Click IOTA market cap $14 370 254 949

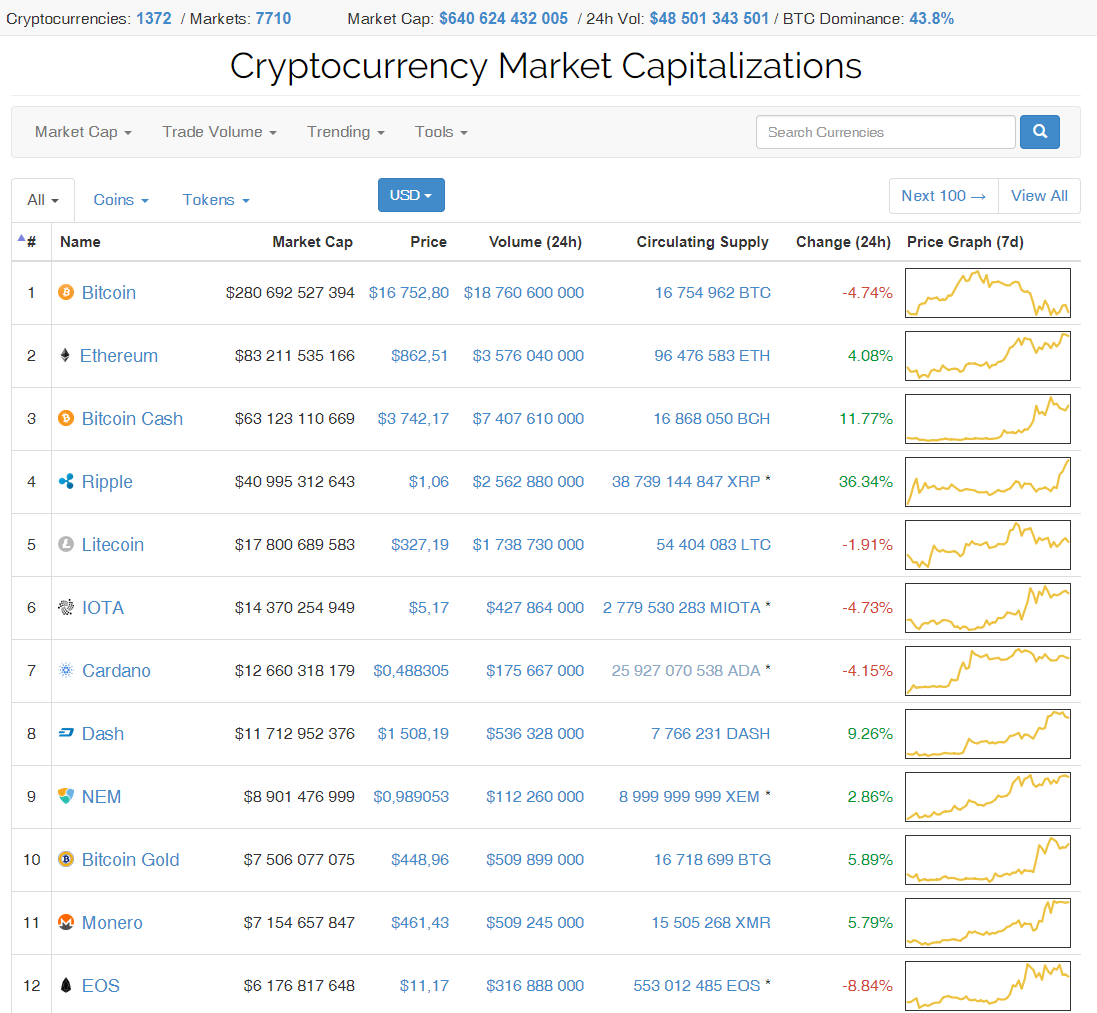(x=295, y=607)
